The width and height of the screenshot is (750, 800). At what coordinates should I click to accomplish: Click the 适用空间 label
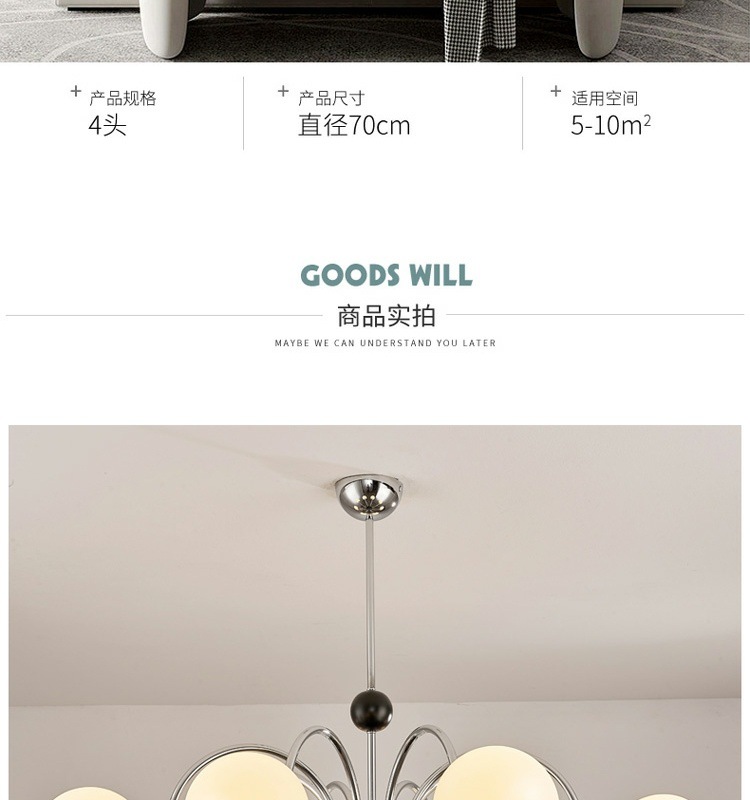click(x=605, y=98)
